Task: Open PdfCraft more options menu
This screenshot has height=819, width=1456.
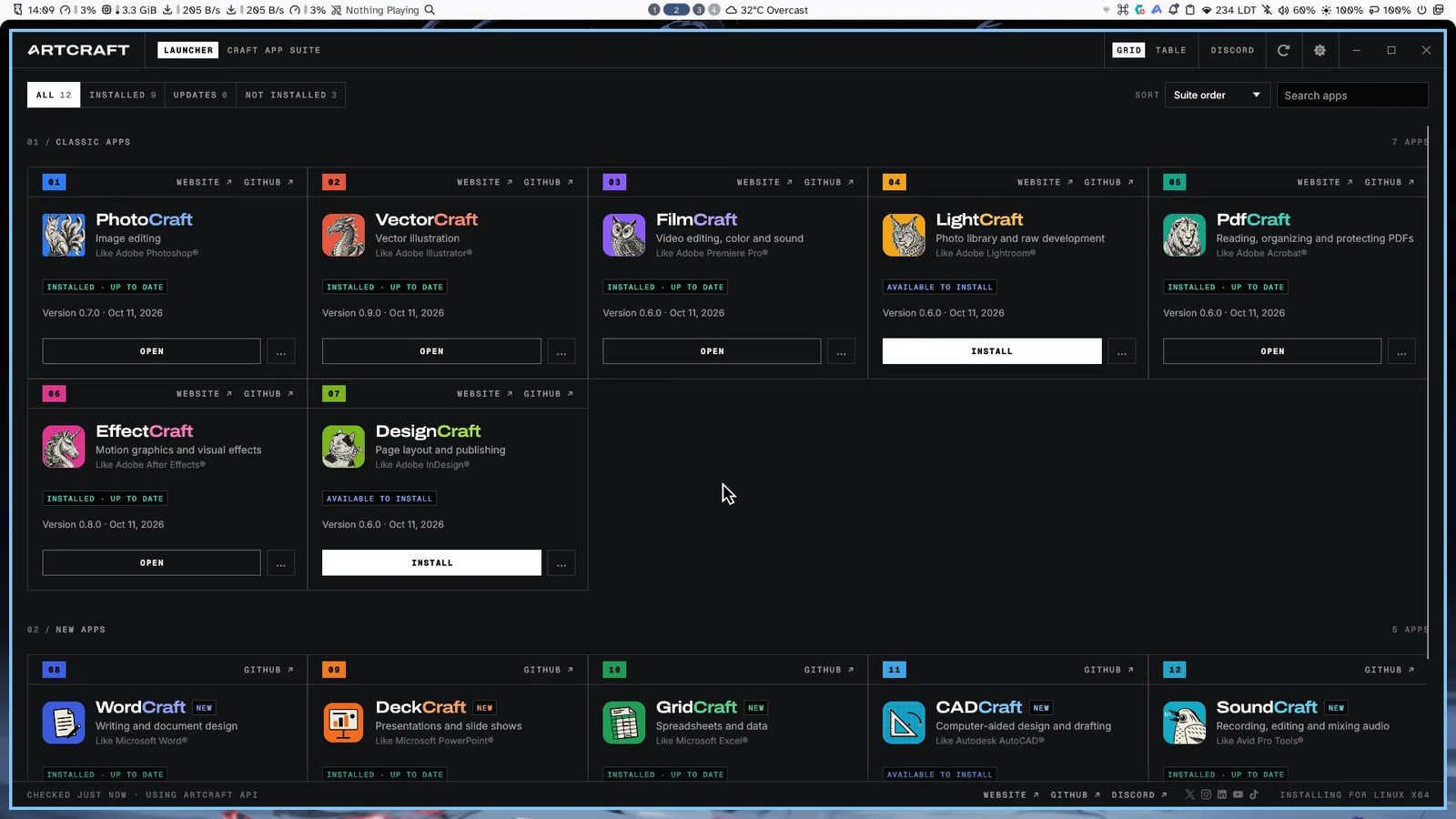Action: pyautogui.click(x=1402, y=351)
